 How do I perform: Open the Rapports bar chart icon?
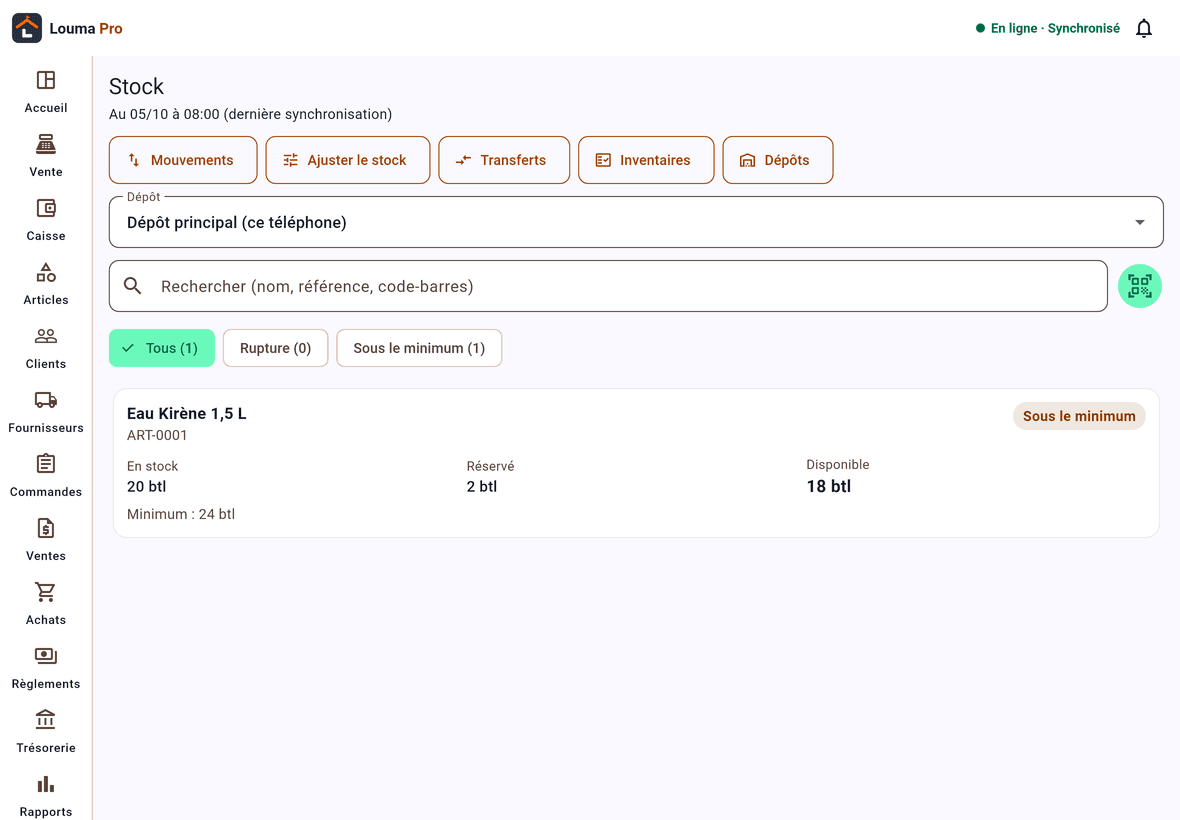point(46,784)
